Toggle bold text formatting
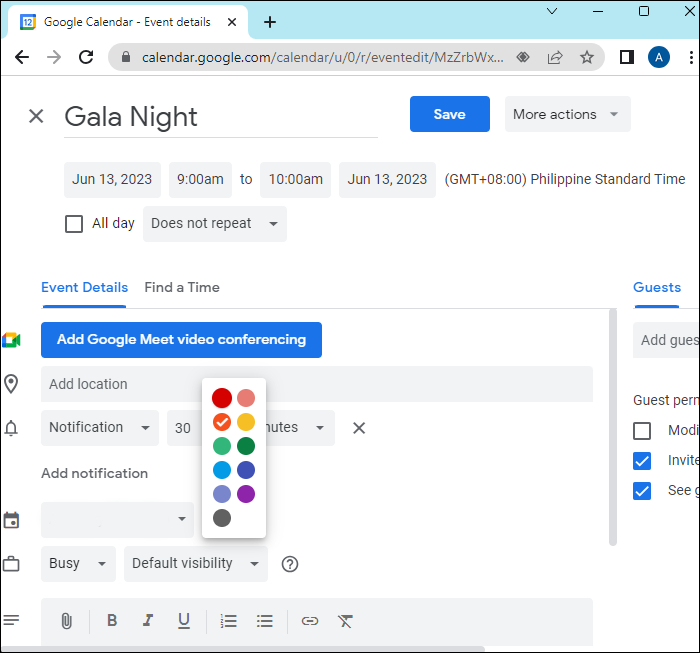Image resolution: width=700 pixels, height=653 pixels. point(112,621)
